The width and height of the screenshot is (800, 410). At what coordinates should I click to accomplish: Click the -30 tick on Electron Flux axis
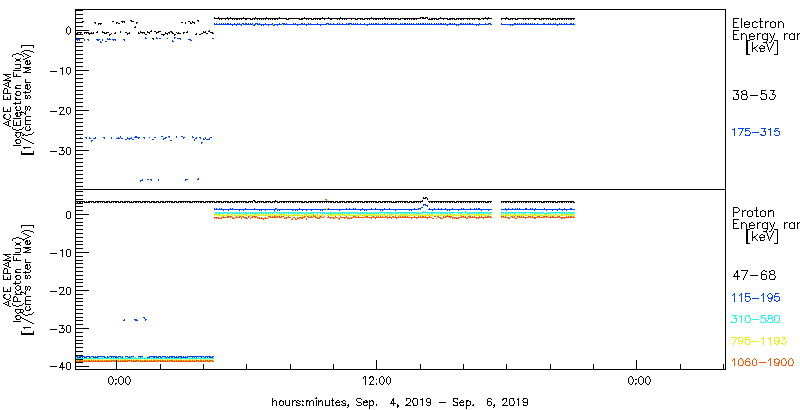point(62,150)
